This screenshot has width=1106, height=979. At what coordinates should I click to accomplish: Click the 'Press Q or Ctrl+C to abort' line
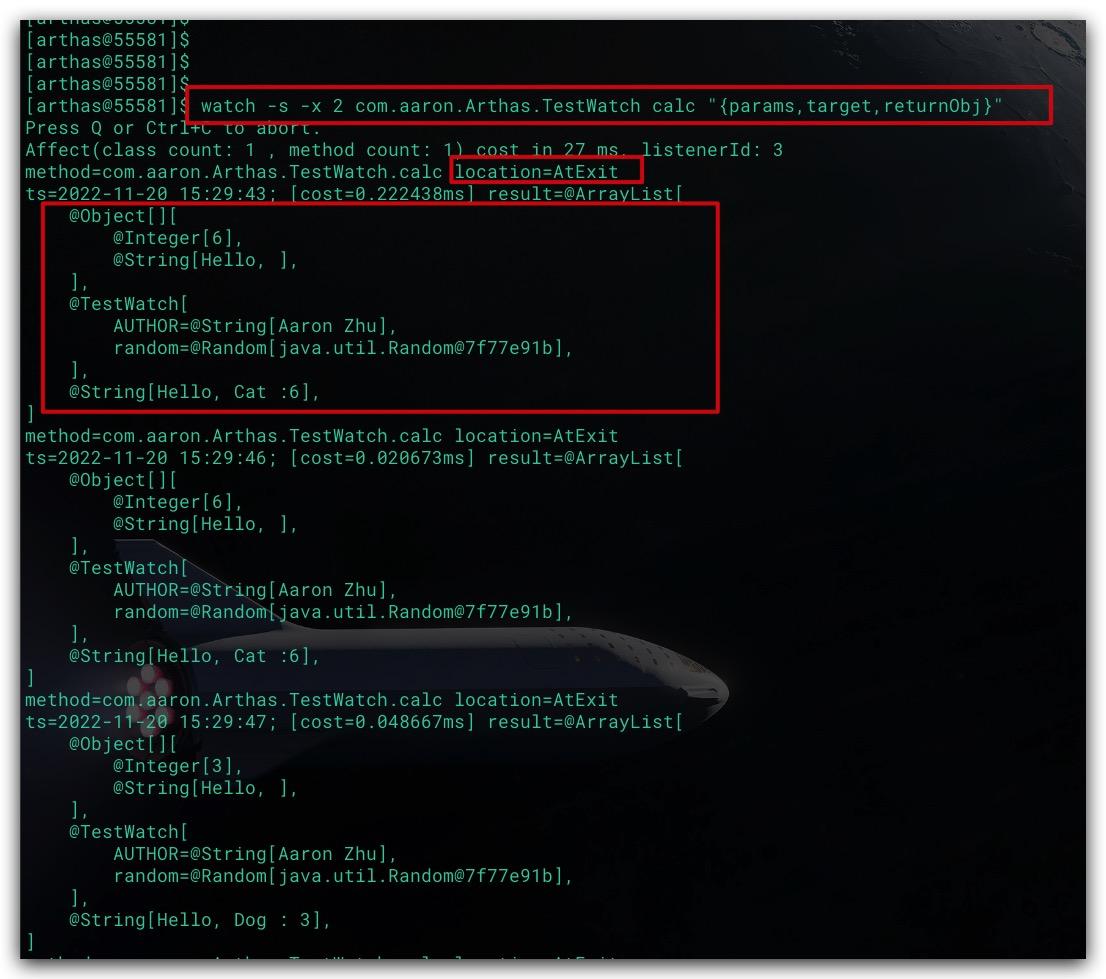(172, 128)
